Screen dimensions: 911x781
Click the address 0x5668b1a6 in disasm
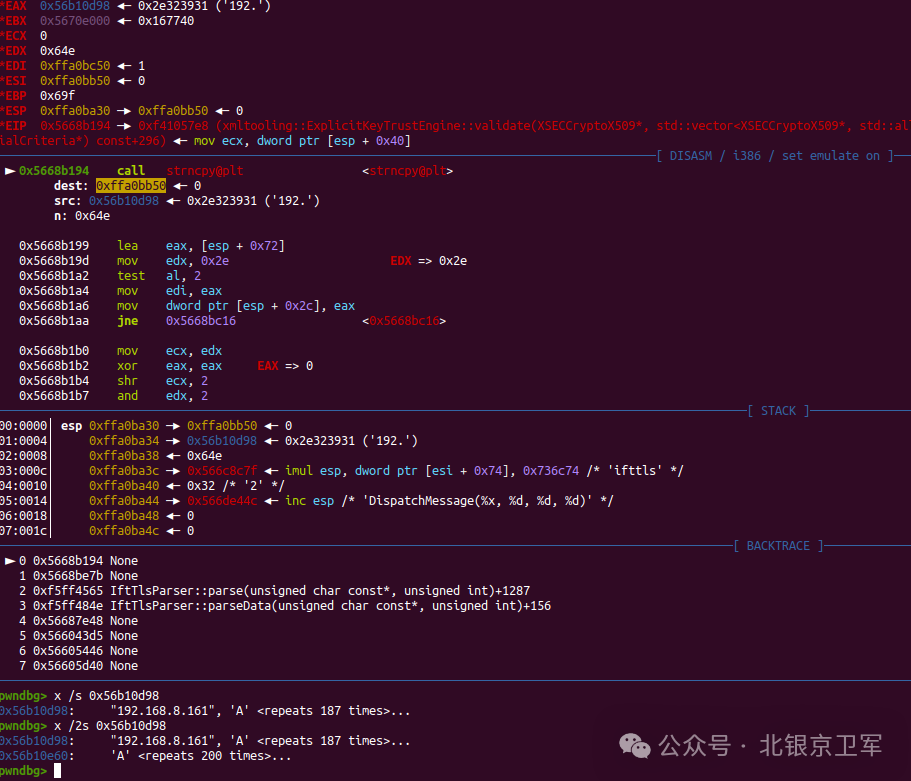click(54, 306)
